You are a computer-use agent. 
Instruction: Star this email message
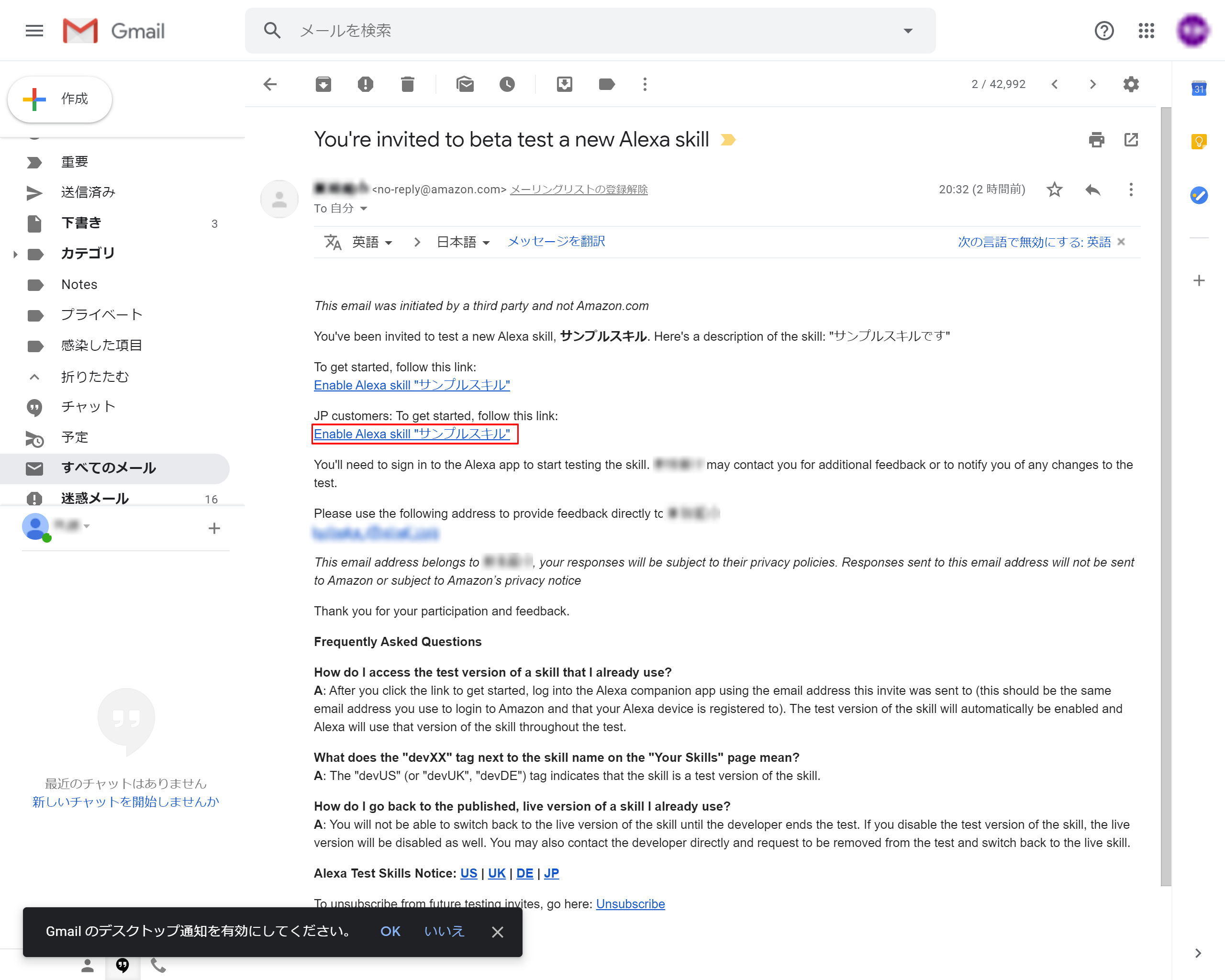[1054, 190]
